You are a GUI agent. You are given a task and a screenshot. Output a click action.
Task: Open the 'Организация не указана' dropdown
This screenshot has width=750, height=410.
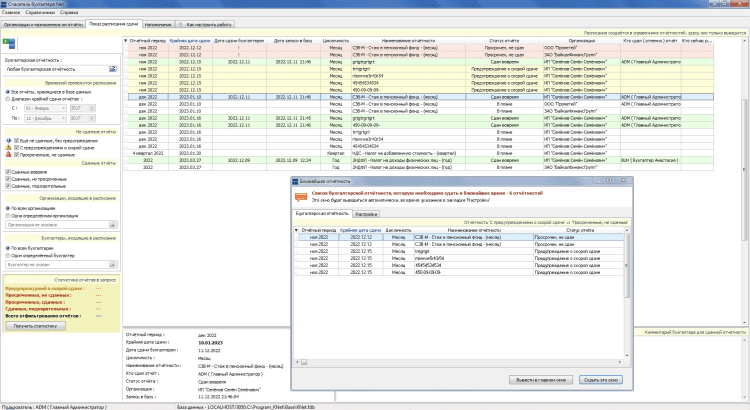tap(114, 225)
